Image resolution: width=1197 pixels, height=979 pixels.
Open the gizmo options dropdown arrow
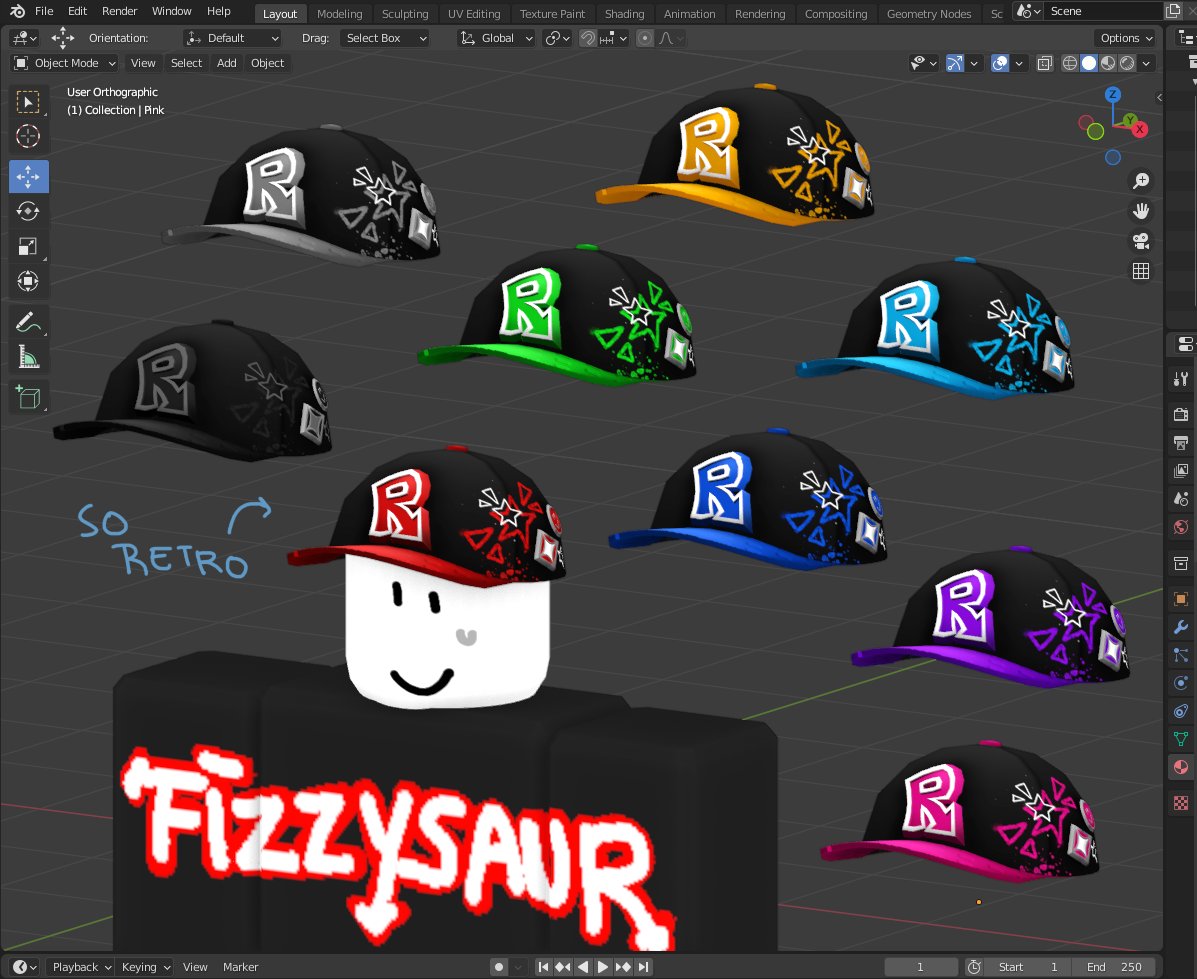pyautogui.click(x=974, y=63)
